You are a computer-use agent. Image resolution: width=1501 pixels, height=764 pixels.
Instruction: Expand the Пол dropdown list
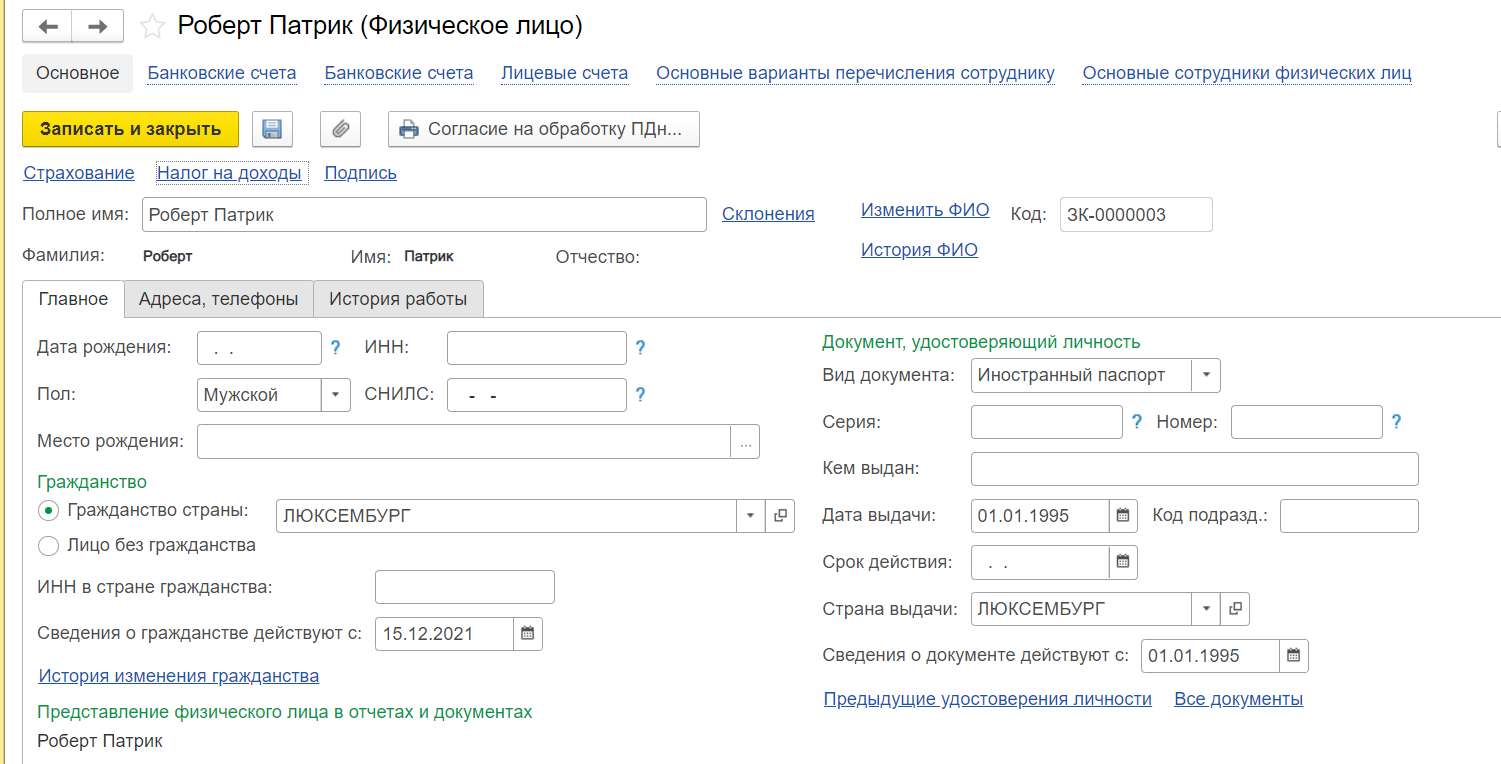pos(335,395)
